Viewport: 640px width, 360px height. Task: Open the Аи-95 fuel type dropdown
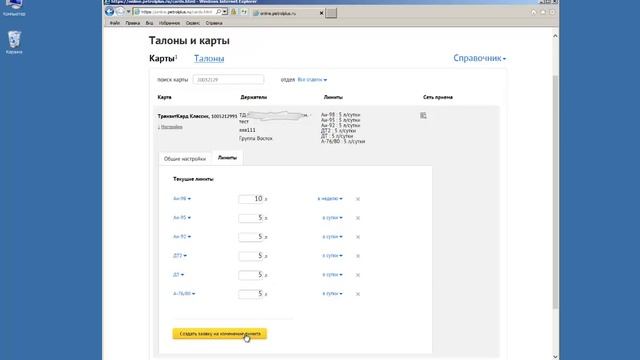(182, 218)
